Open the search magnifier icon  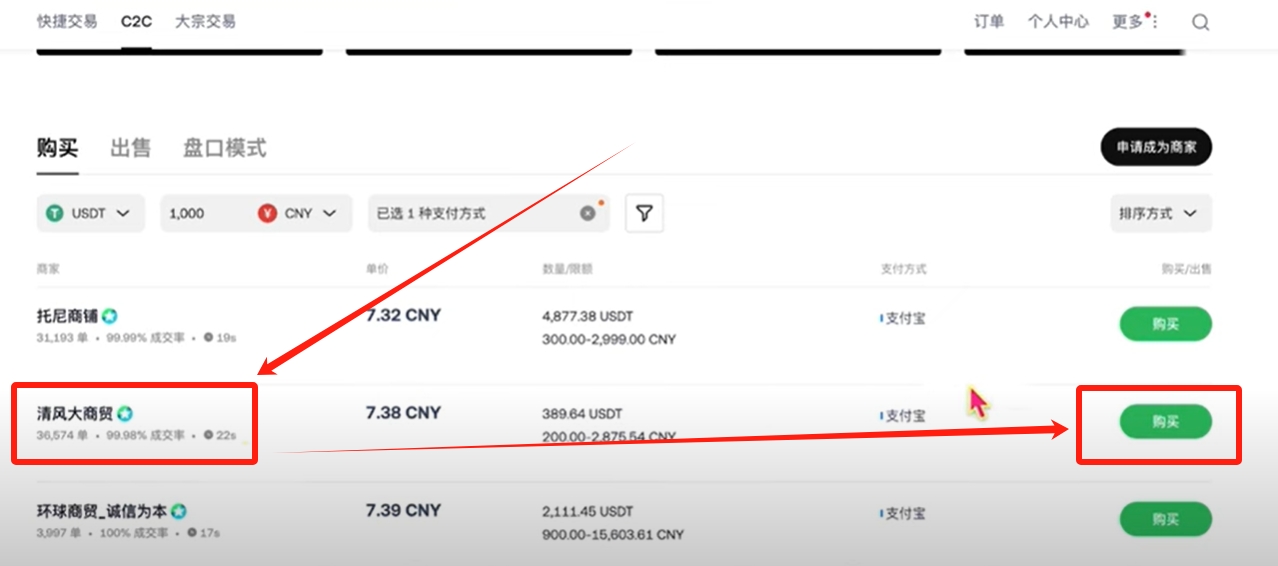1200,23
